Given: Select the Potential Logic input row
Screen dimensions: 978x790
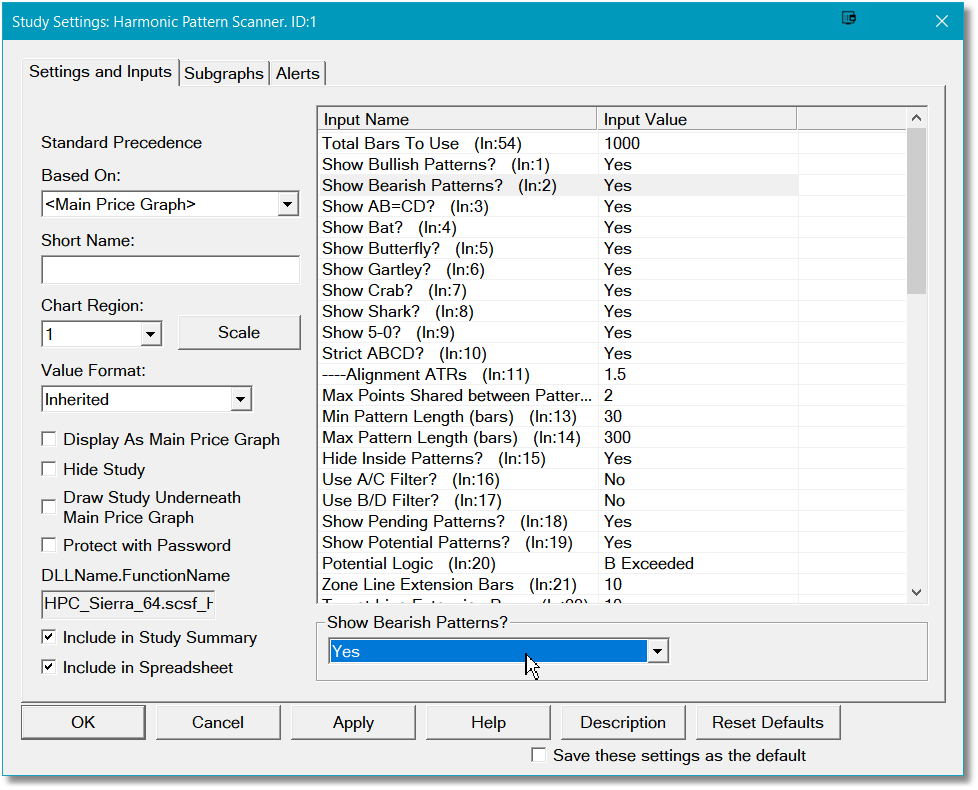Looking at the screenshot, I should point(558,564).
